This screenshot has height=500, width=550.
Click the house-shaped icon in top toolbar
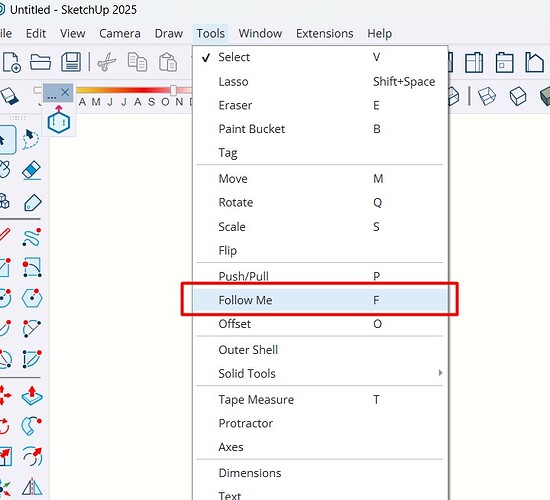pyautogui.click(x=534, y=62)
